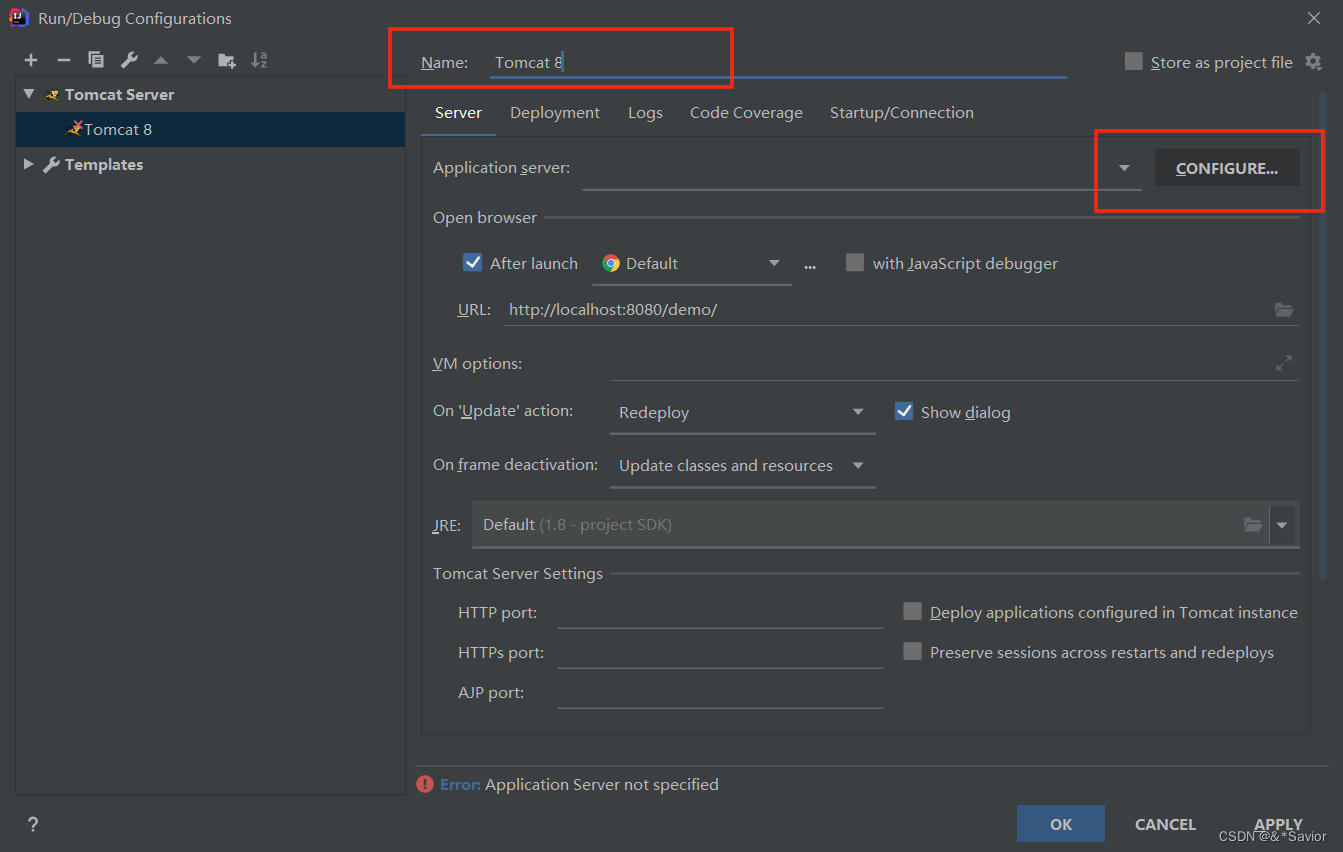Check Deploy applications configured in Tomcat instance

(x=912, y=611)
